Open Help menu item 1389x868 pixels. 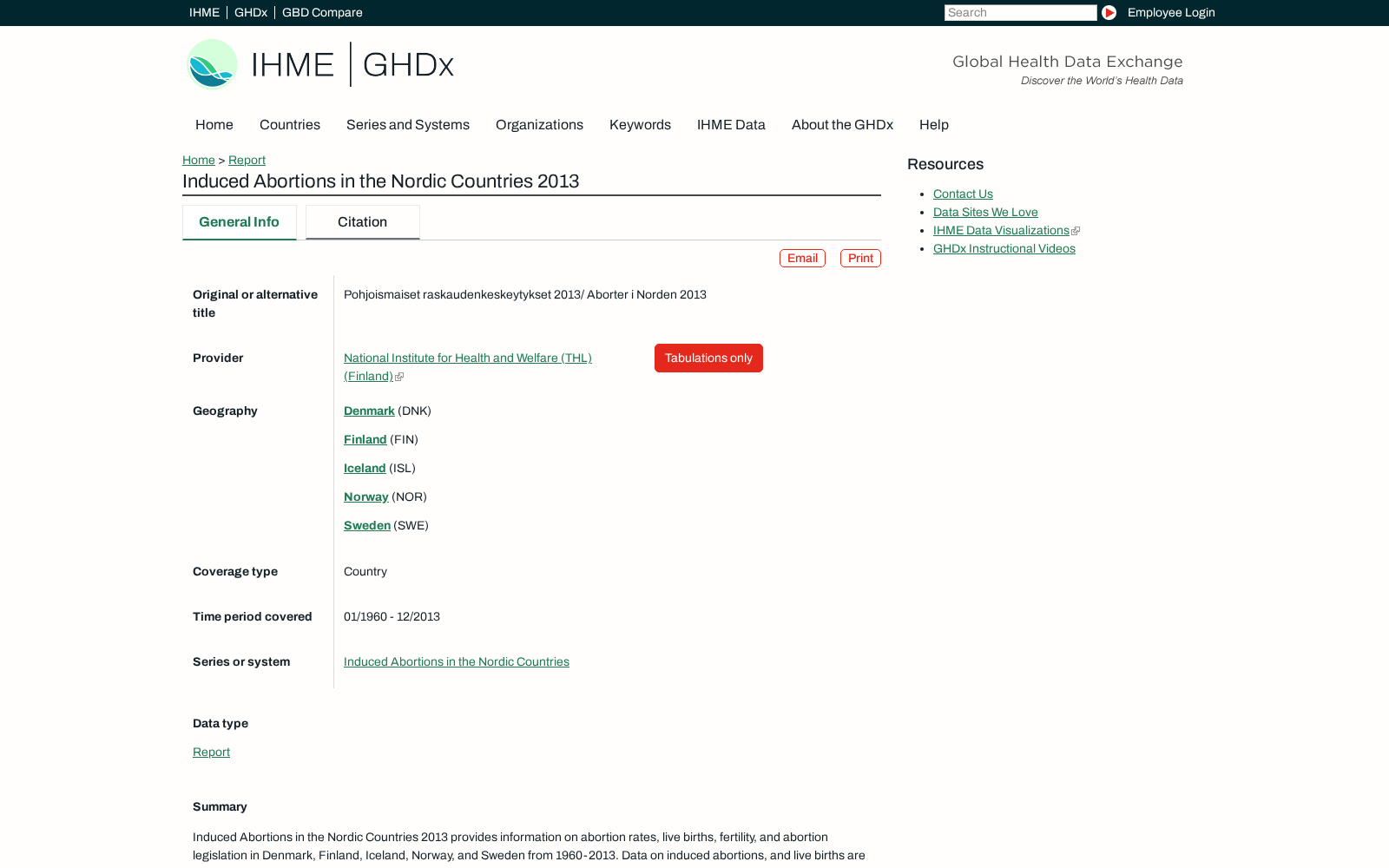(x=934, y=125)
